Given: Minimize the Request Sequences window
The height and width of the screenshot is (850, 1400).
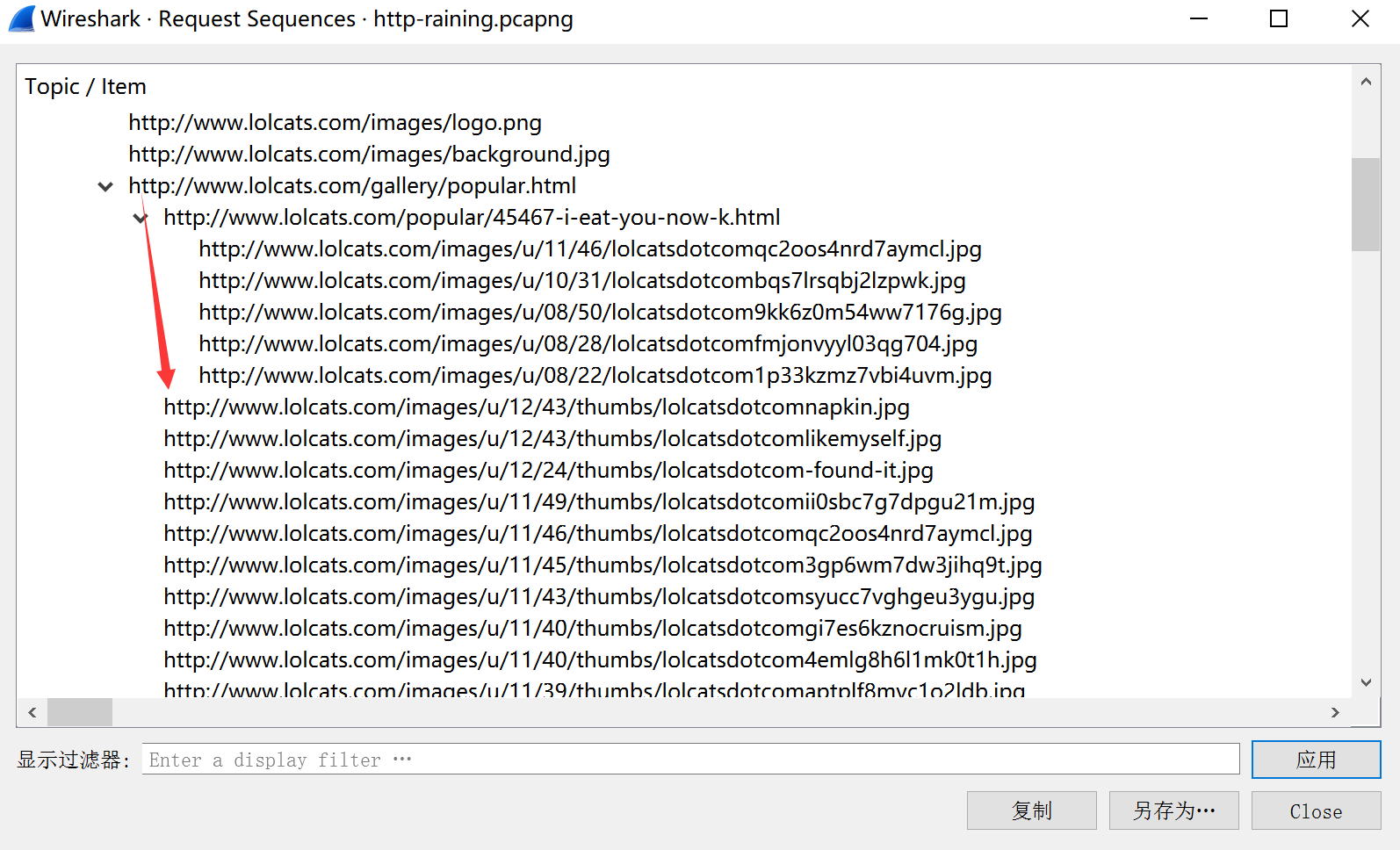Looking at the screenshot, I should (1199, 18).
